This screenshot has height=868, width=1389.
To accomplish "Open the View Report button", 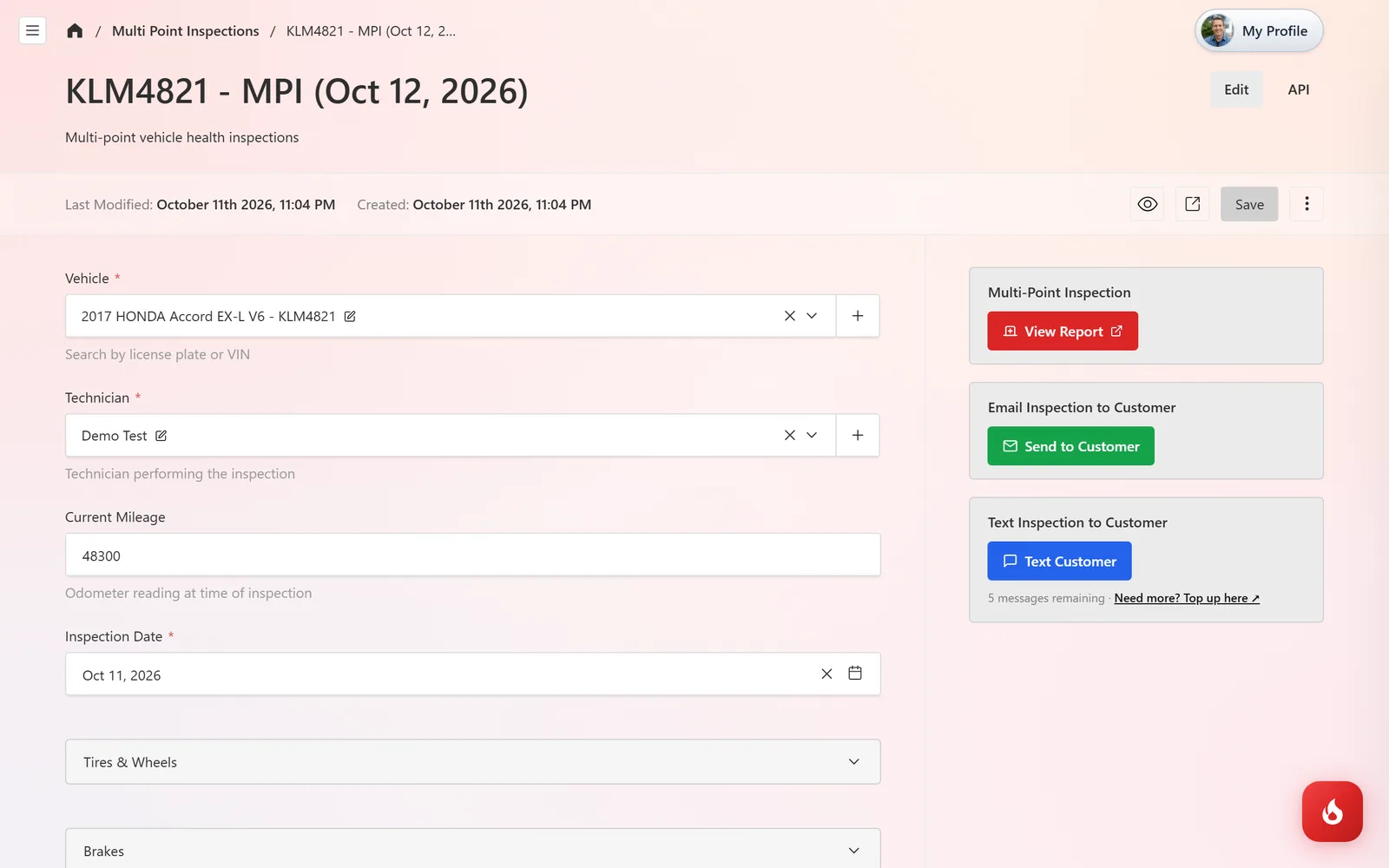I will [x=1063, y=331].
